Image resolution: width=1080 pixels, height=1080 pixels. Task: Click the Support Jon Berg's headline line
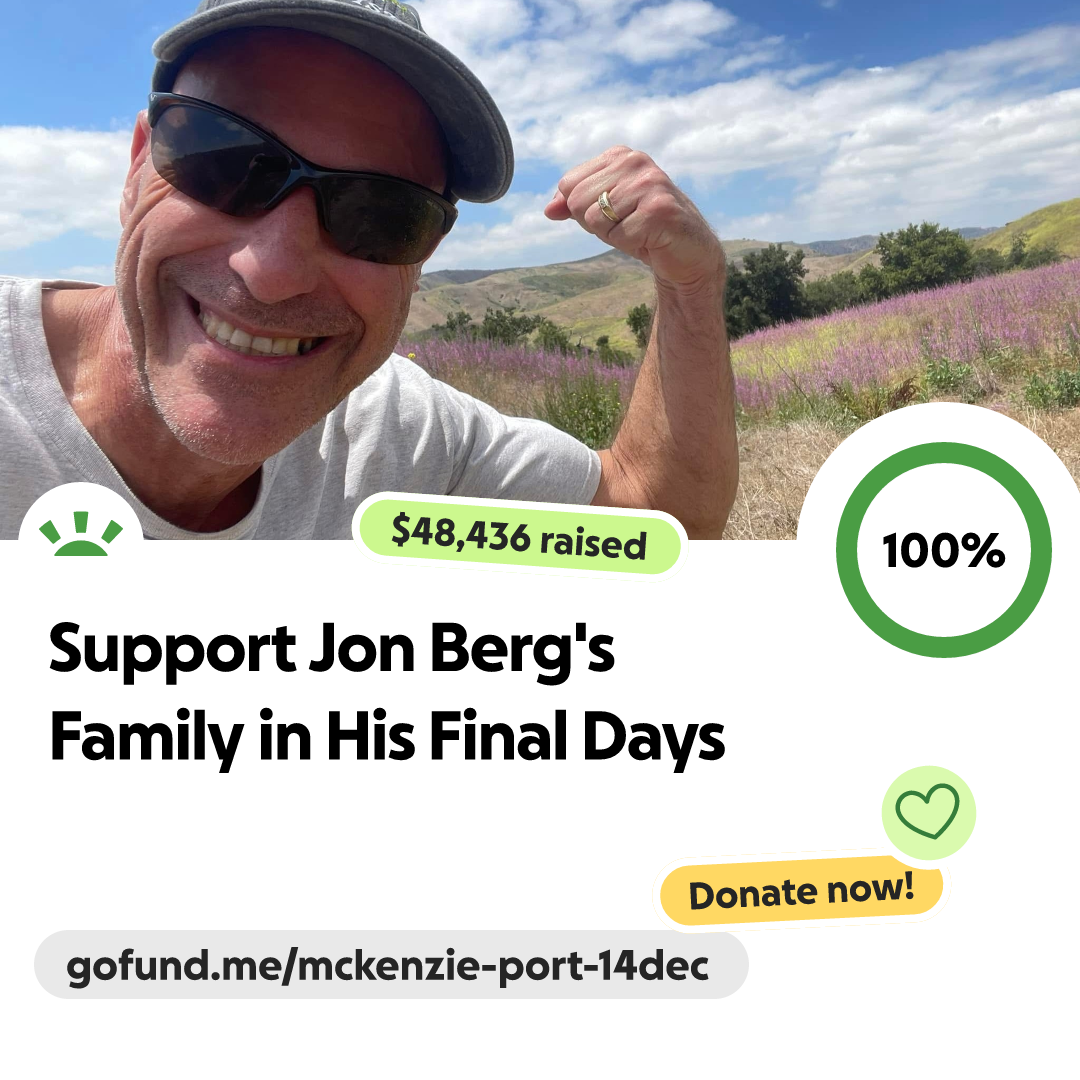pyautogui.click(x=331, y=650)
